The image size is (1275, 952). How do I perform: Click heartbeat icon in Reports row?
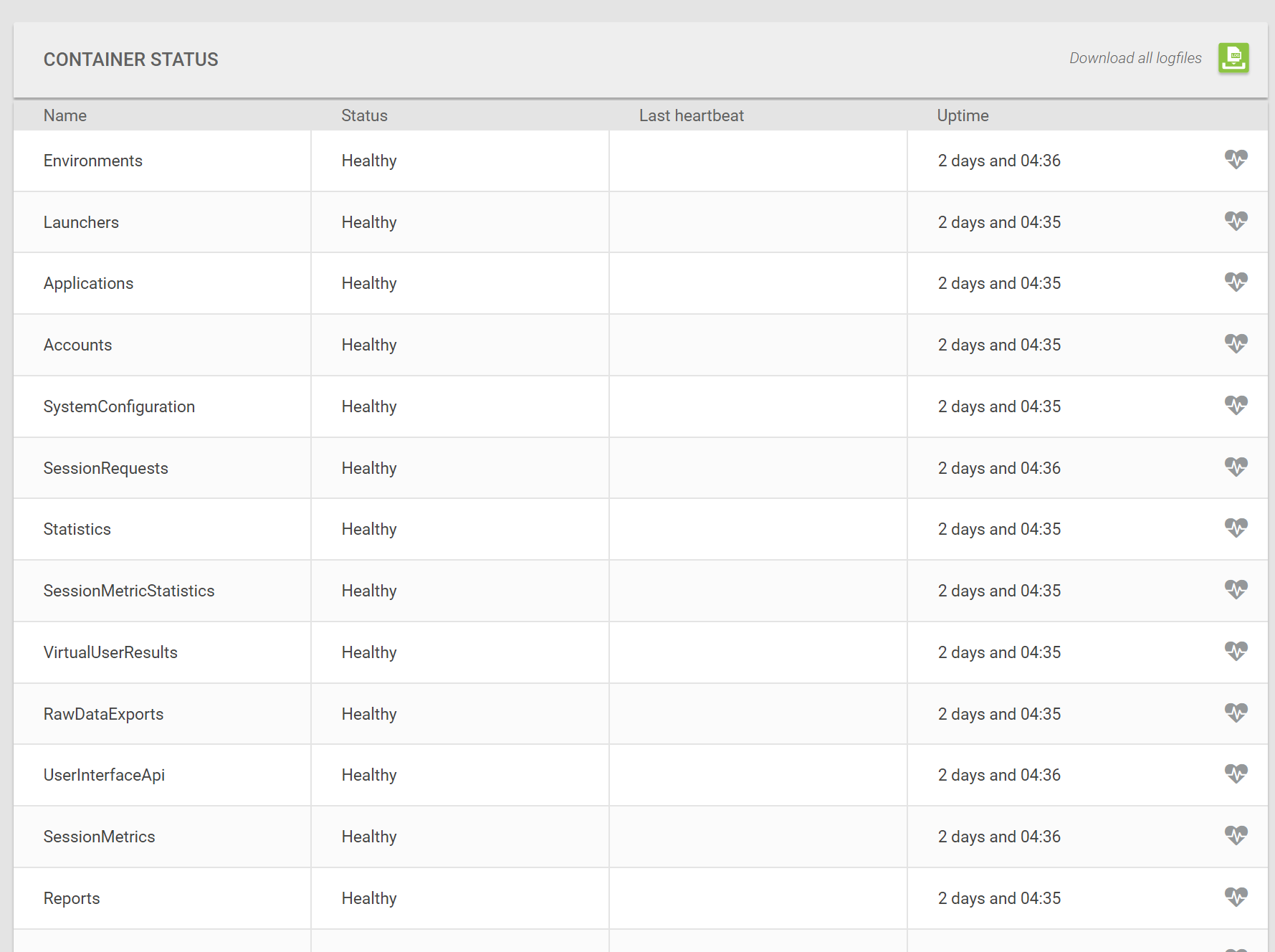(x=1236, y=897)
